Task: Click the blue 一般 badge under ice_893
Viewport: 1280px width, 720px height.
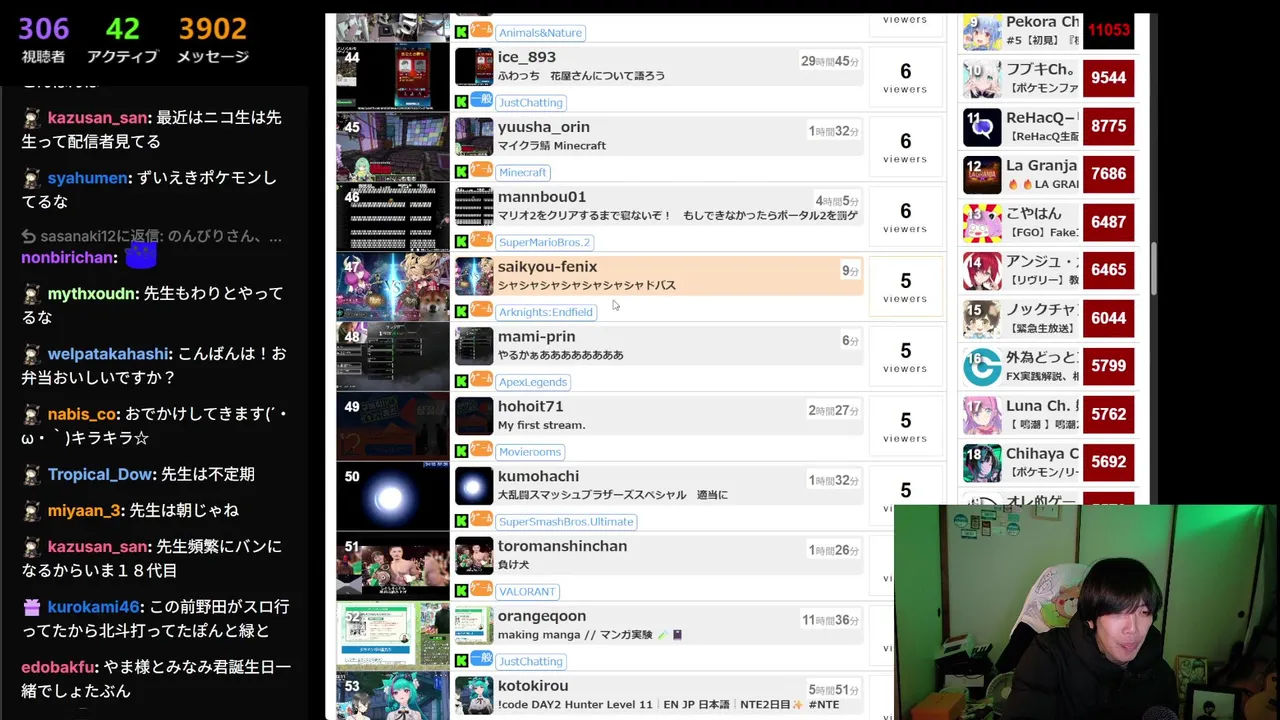Action: (481, 100)
